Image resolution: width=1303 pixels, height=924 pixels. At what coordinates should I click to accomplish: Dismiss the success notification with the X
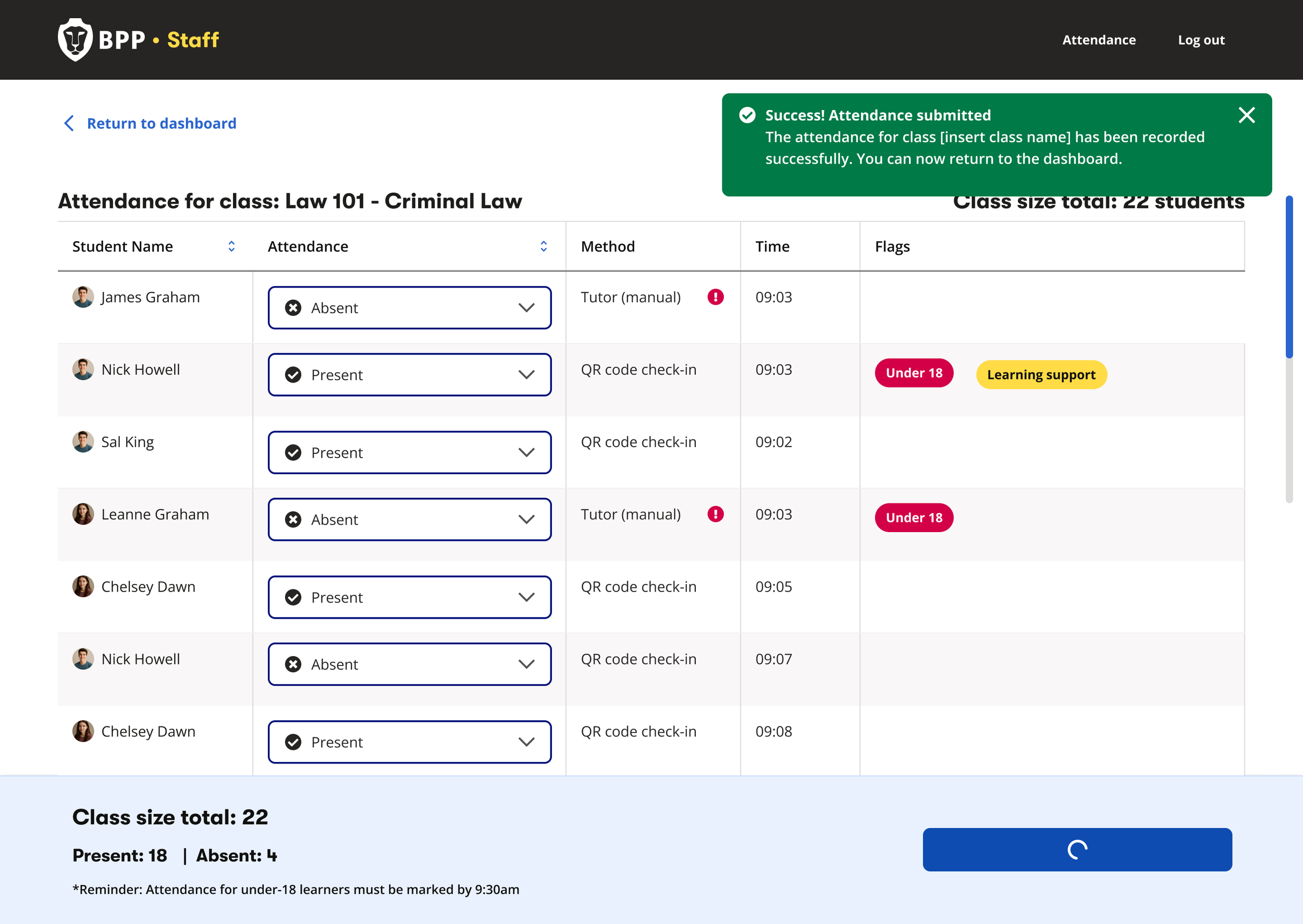(1246, 116)
